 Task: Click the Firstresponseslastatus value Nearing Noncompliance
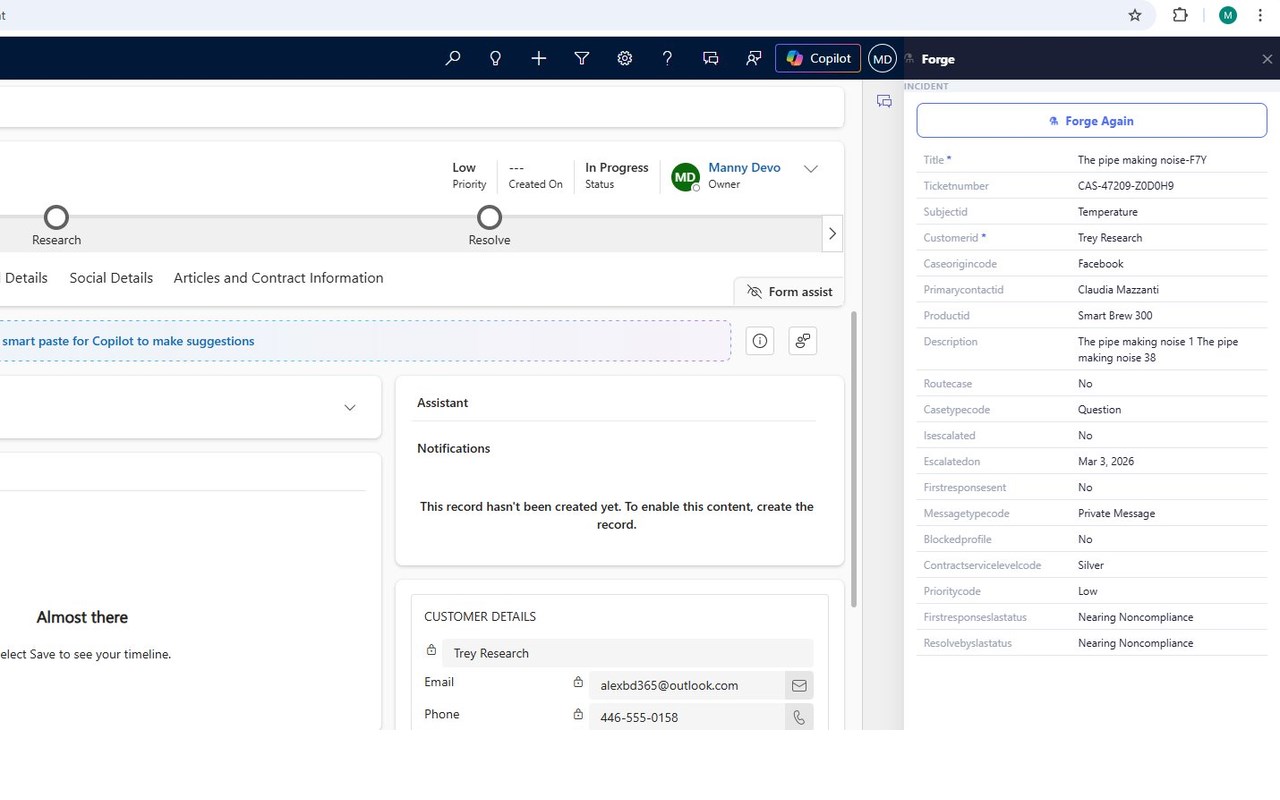coord(1136,618)
